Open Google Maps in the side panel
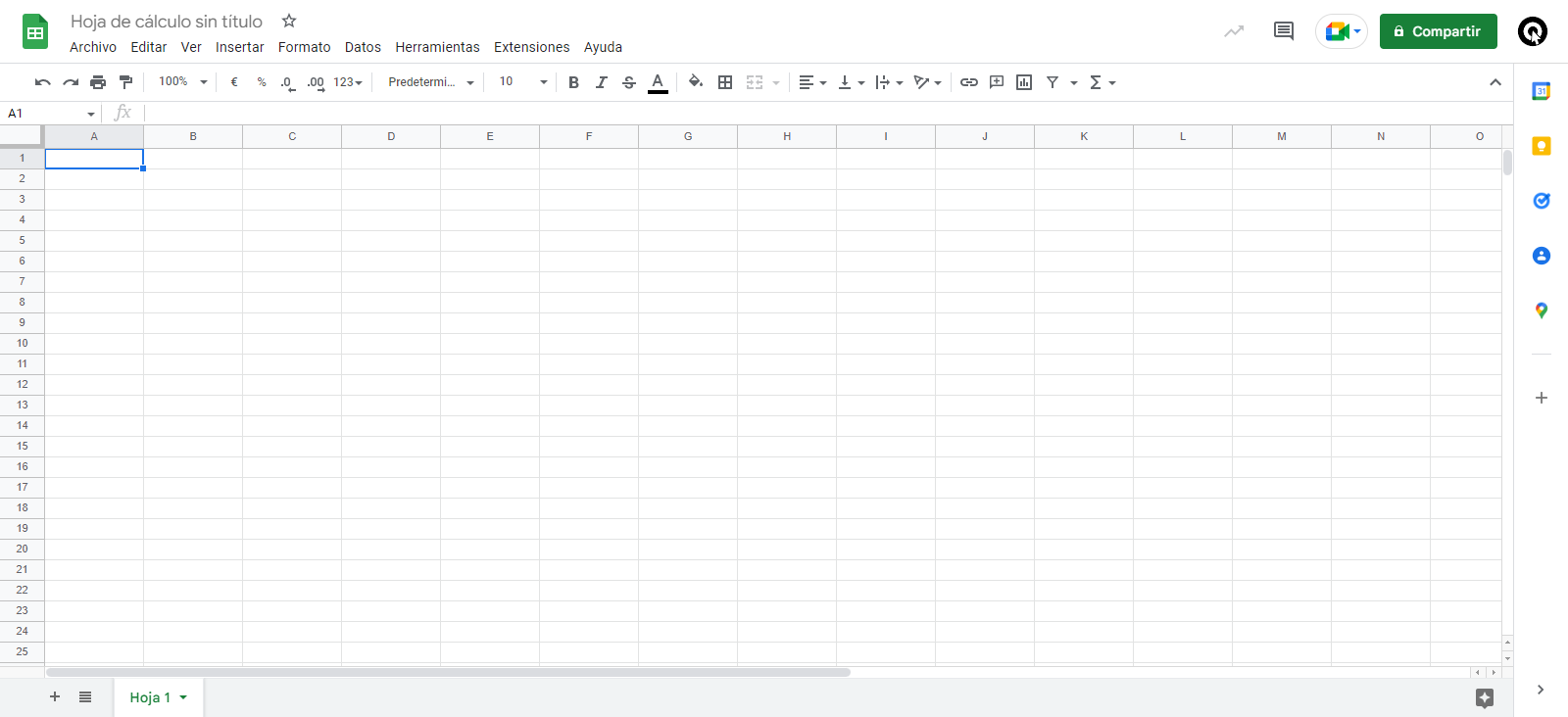Viewport: 1568px width, 717px height. (x=1541, y=311)
